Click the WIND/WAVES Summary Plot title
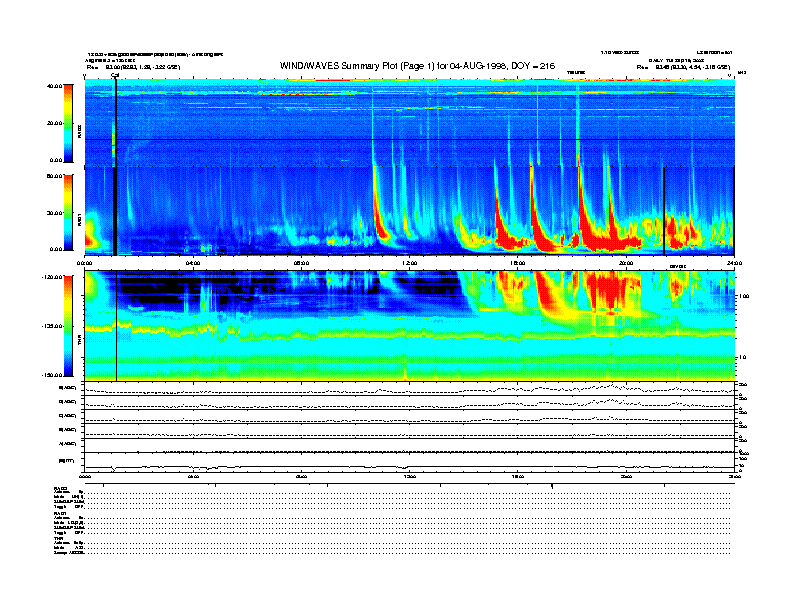 point(417,66)
